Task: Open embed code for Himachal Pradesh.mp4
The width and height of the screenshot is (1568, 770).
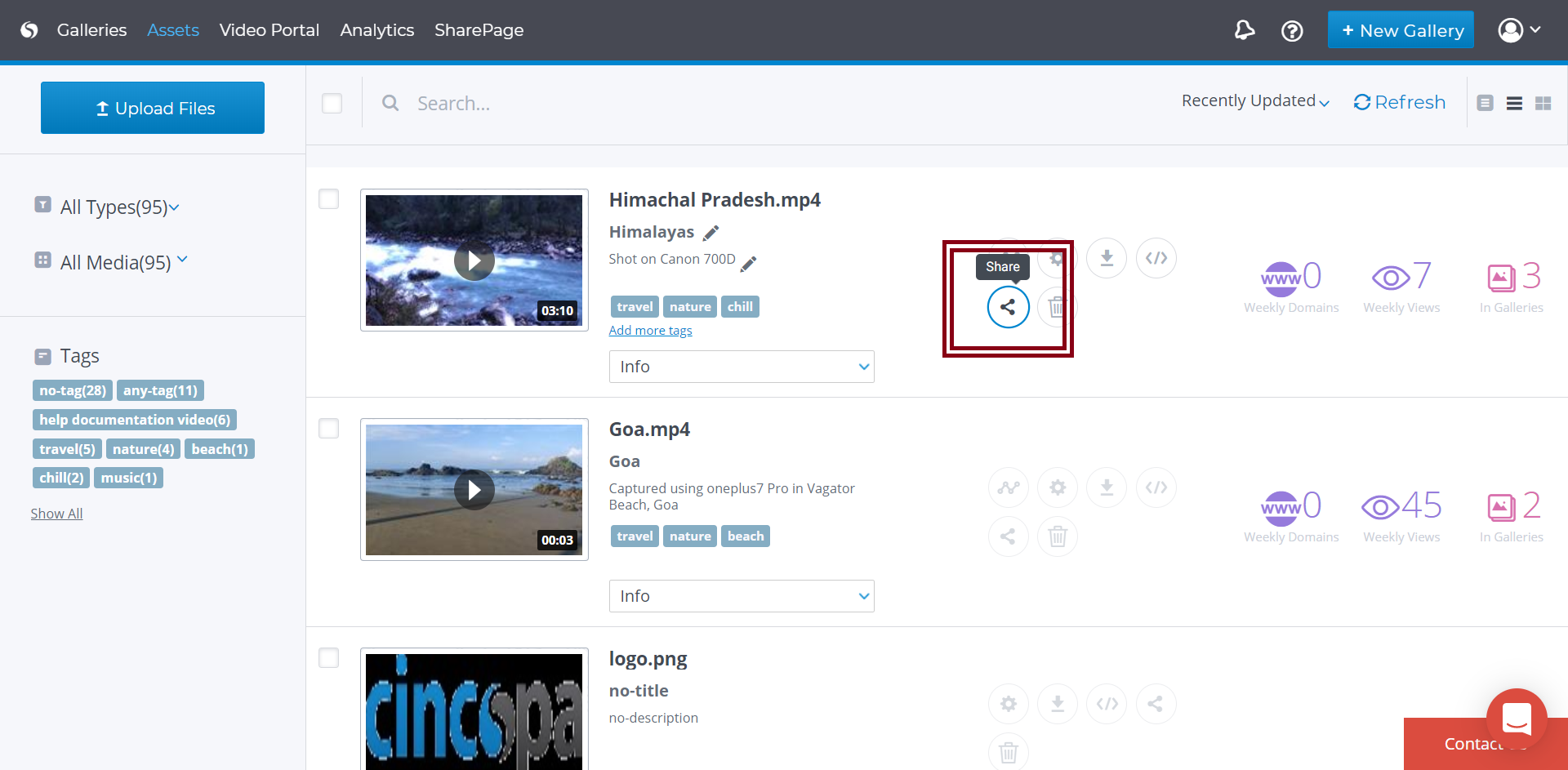Action: coord(1156,258)
